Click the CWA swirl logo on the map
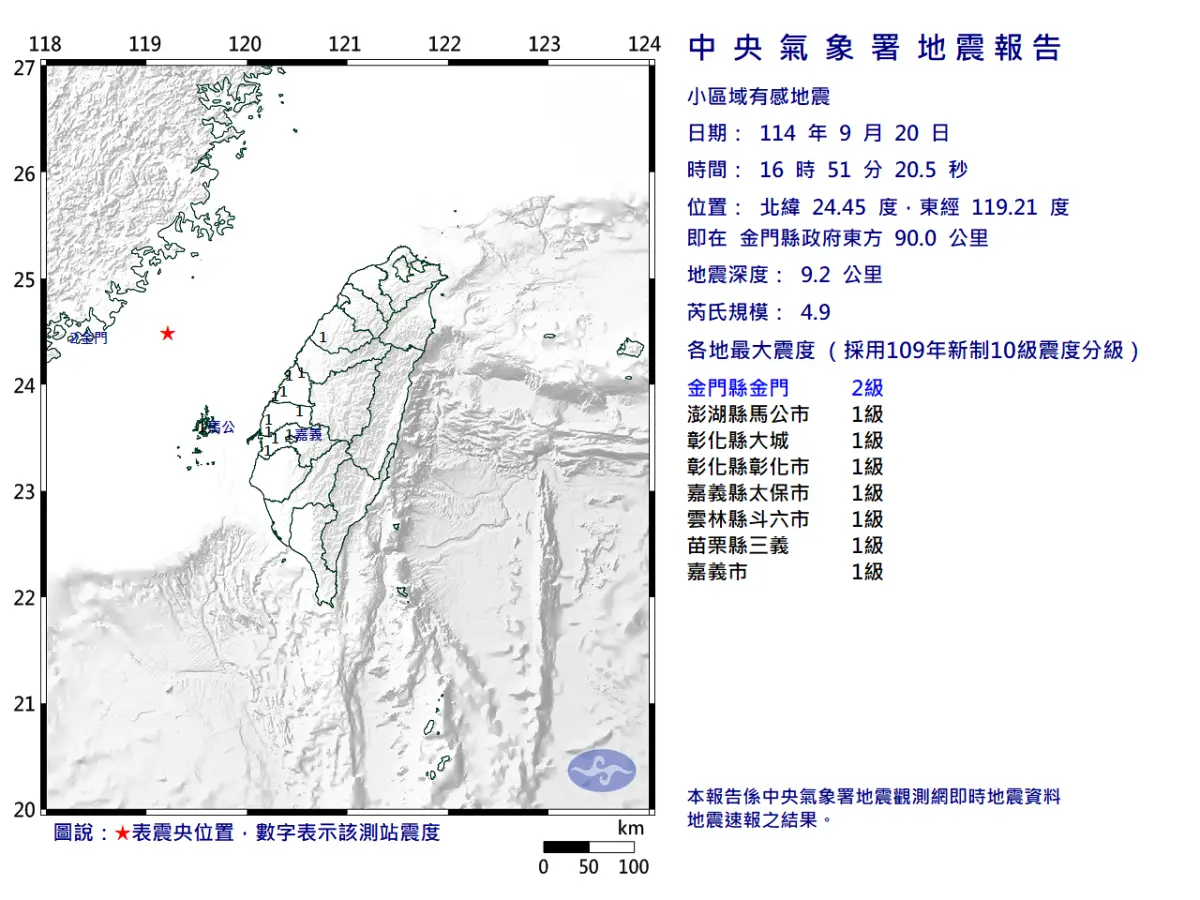The height and width of the screenshot is (900, 1200). (601, 768)
